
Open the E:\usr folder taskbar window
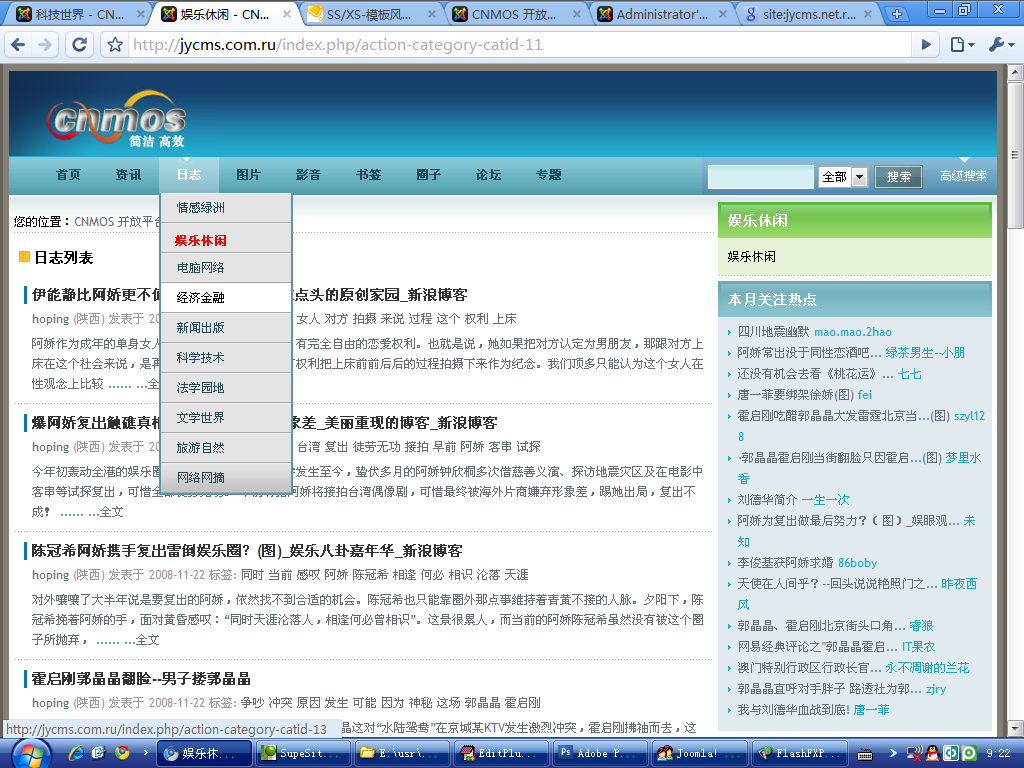tap(402, 754)
